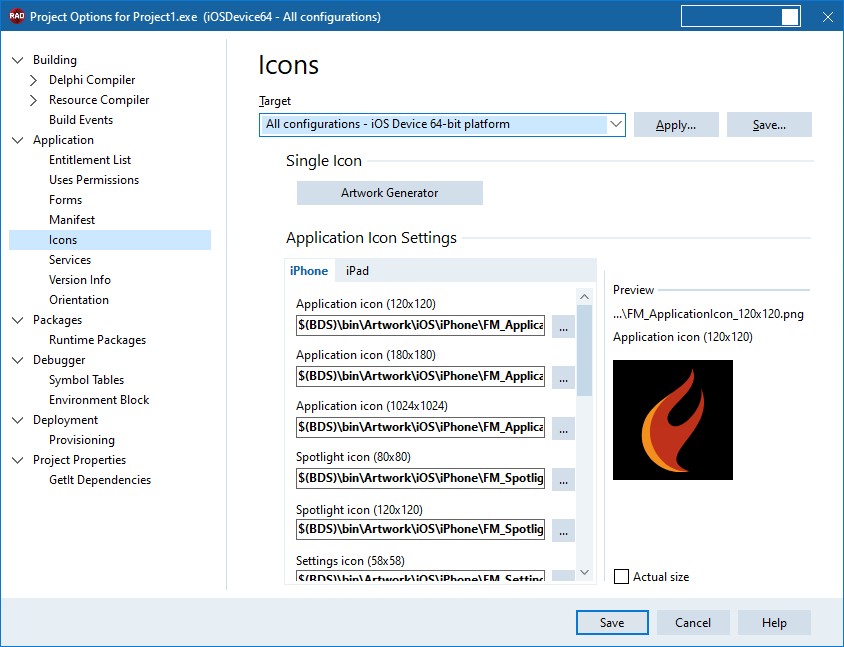
Task: Switch to the iPad tab
Action: (357, 271)
